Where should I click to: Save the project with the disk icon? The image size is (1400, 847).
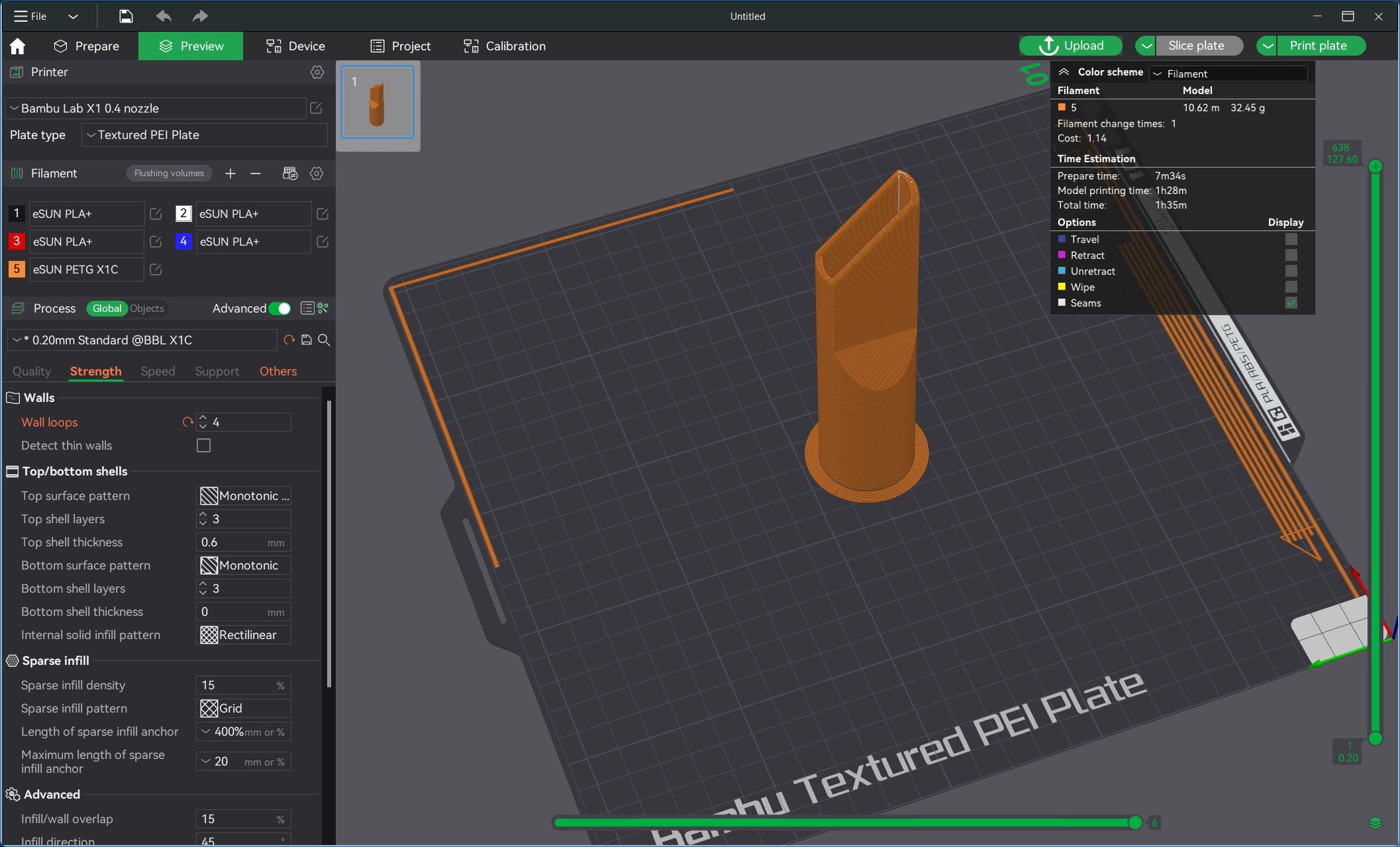126,16
